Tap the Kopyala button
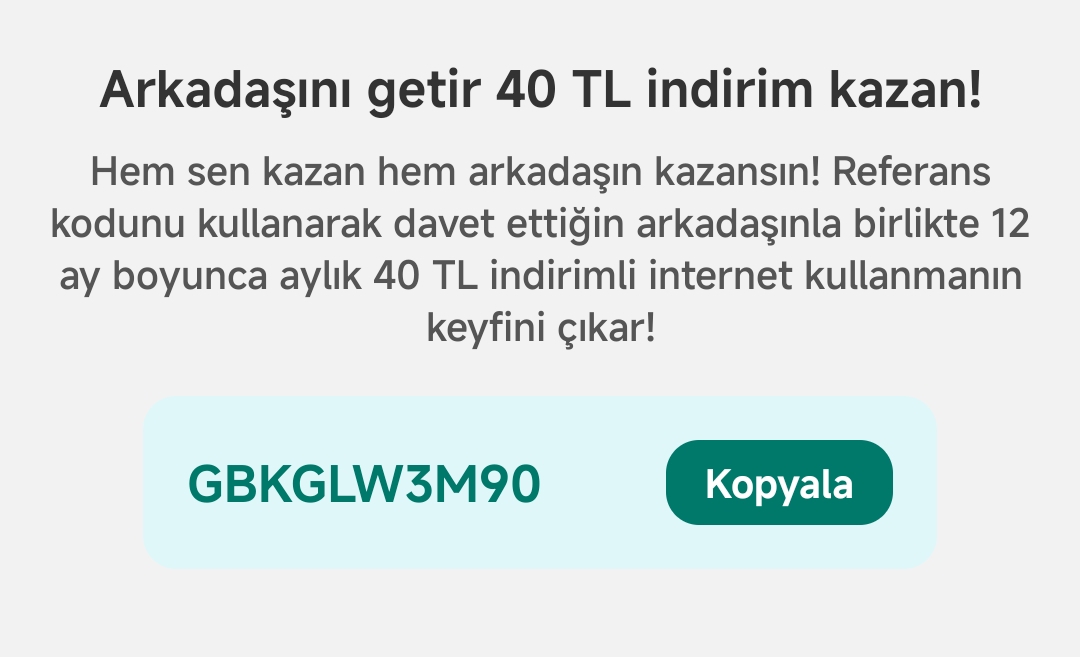Screen dimensions: 1080x657 [779, 482]
